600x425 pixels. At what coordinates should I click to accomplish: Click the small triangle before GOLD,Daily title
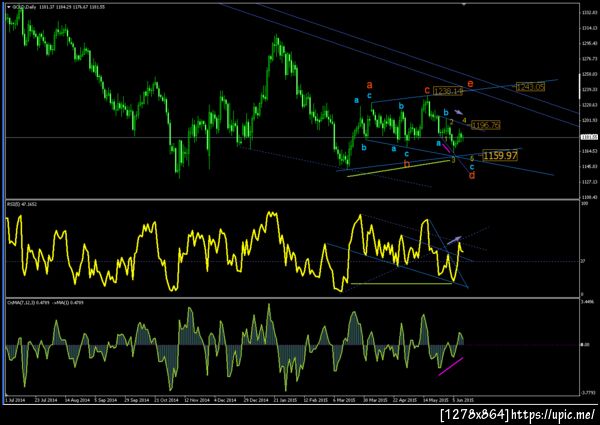coord(9,7)
